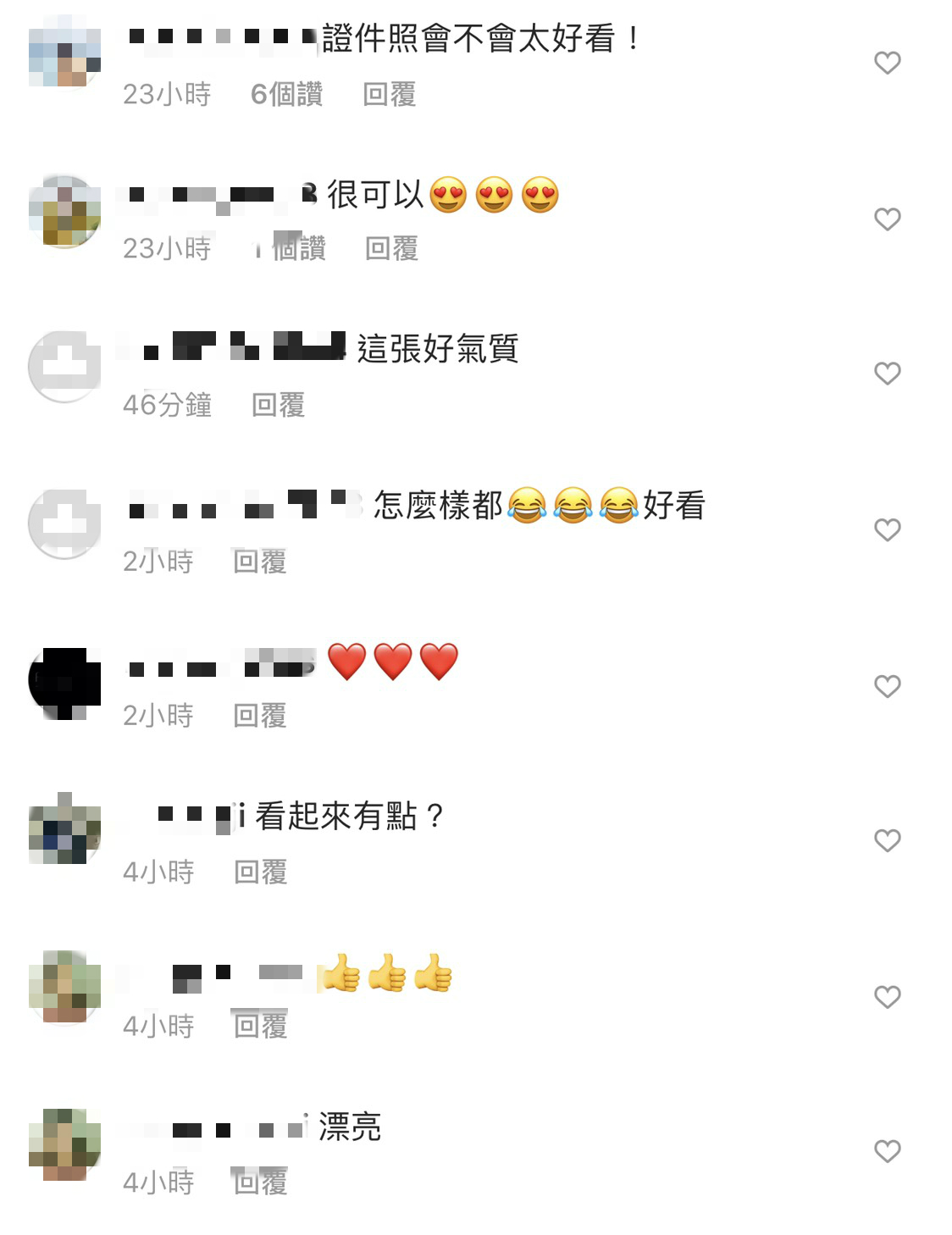Open avatar of 漂亮 commenter
952x1235 pixels.
tap(64, 1144)
